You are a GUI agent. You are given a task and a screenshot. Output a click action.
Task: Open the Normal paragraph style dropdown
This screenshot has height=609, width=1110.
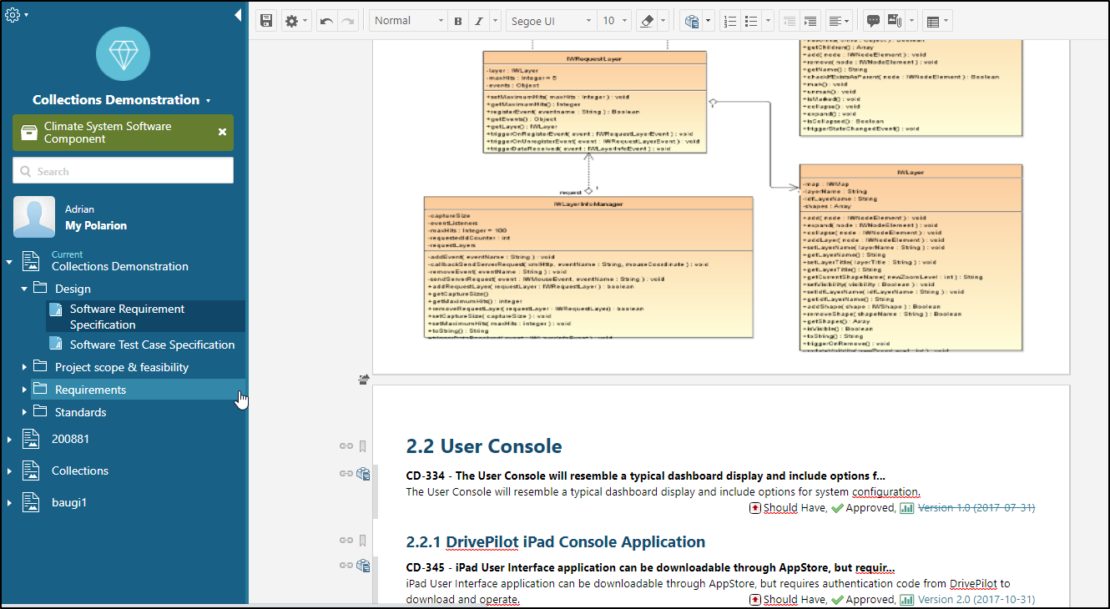[408, 21]
